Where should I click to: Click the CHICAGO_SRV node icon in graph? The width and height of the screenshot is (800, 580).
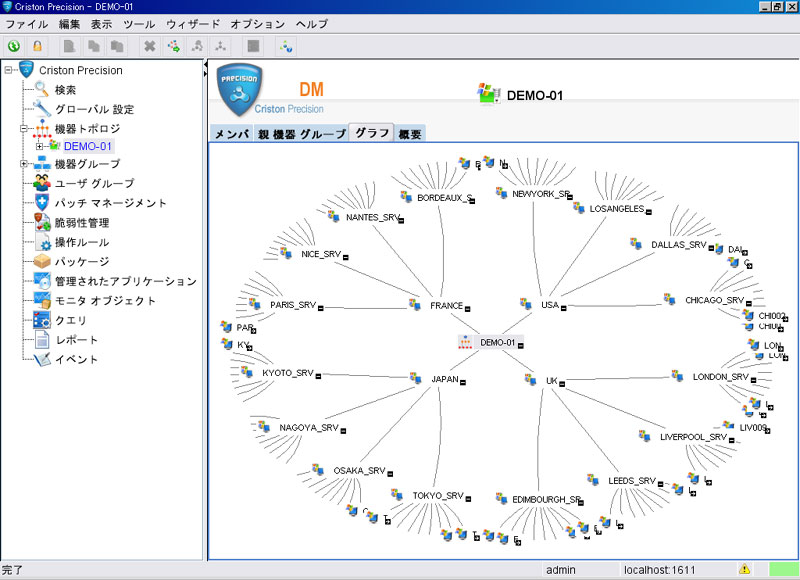(669, 299)
